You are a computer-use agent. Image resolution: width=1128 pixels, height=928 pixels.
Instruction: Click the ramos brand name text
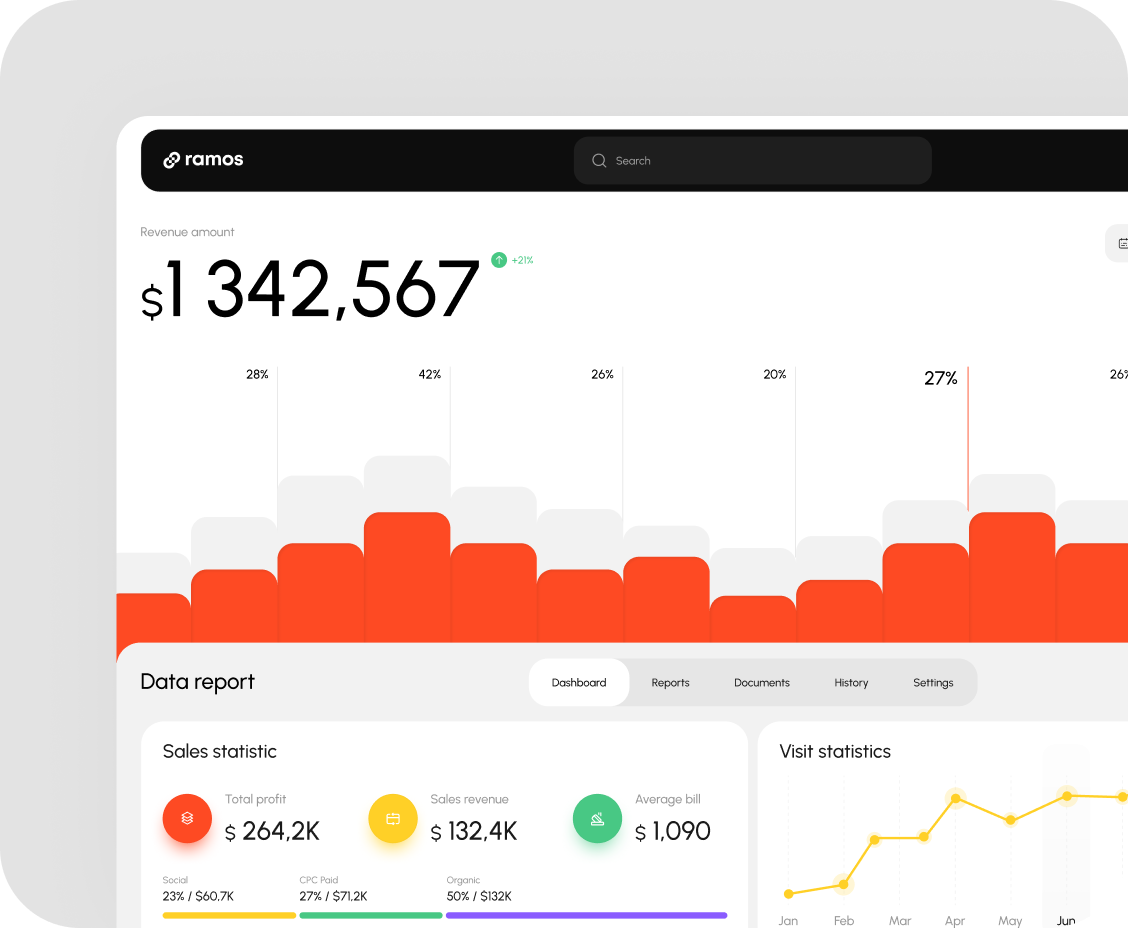point(214,160)
